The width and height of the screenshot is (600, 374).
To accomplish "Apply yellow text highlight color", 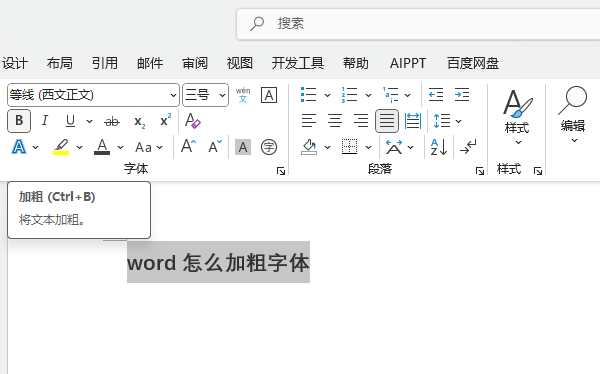I will (x=61, y=147).
